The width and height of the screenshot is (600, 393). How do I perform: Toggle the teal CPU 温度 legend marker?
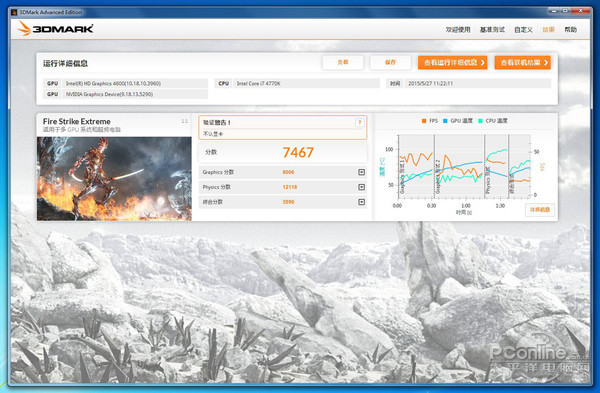point(480,121)
